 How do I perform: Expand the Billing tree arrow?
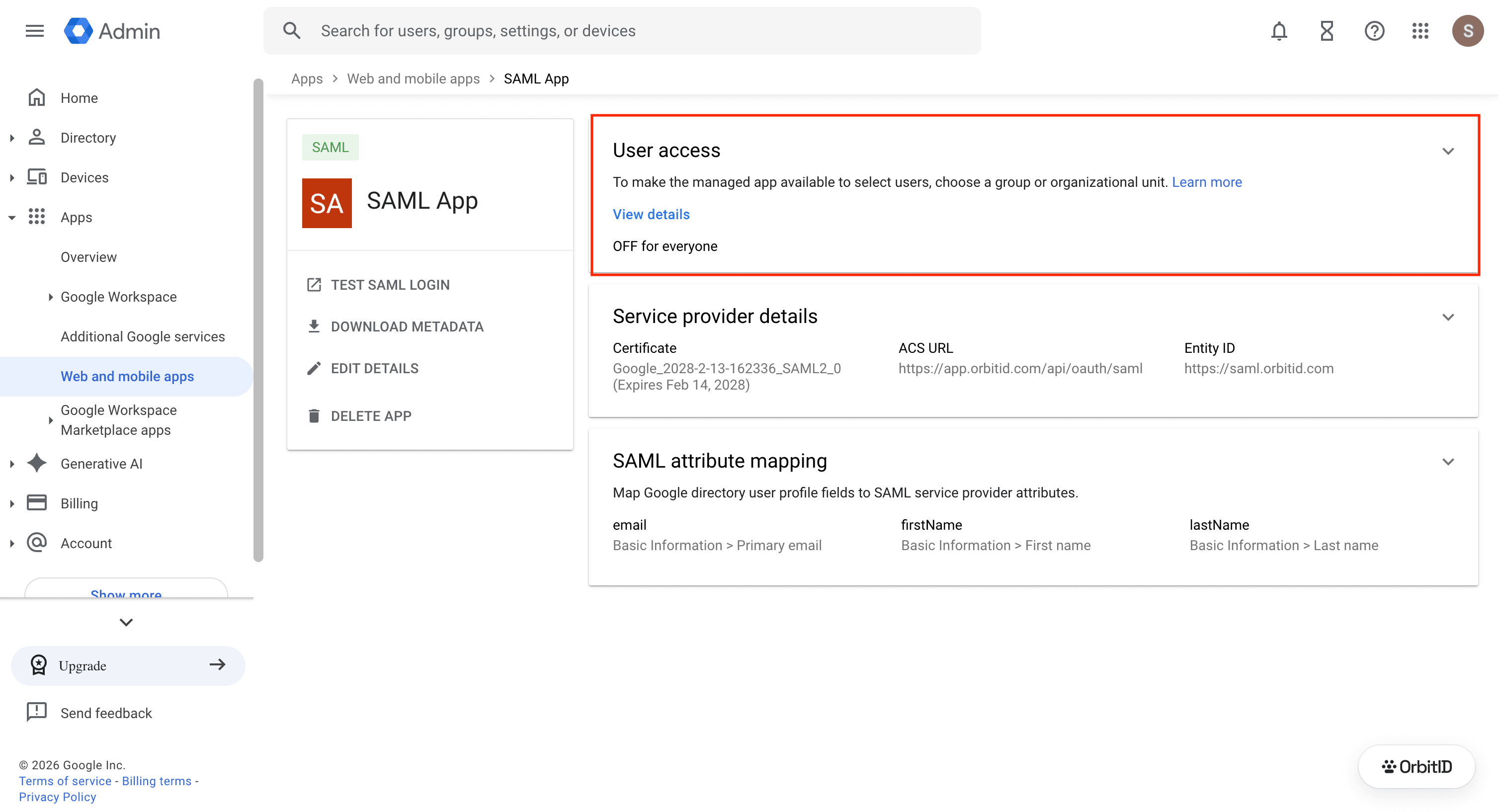(x=11, y=504)
